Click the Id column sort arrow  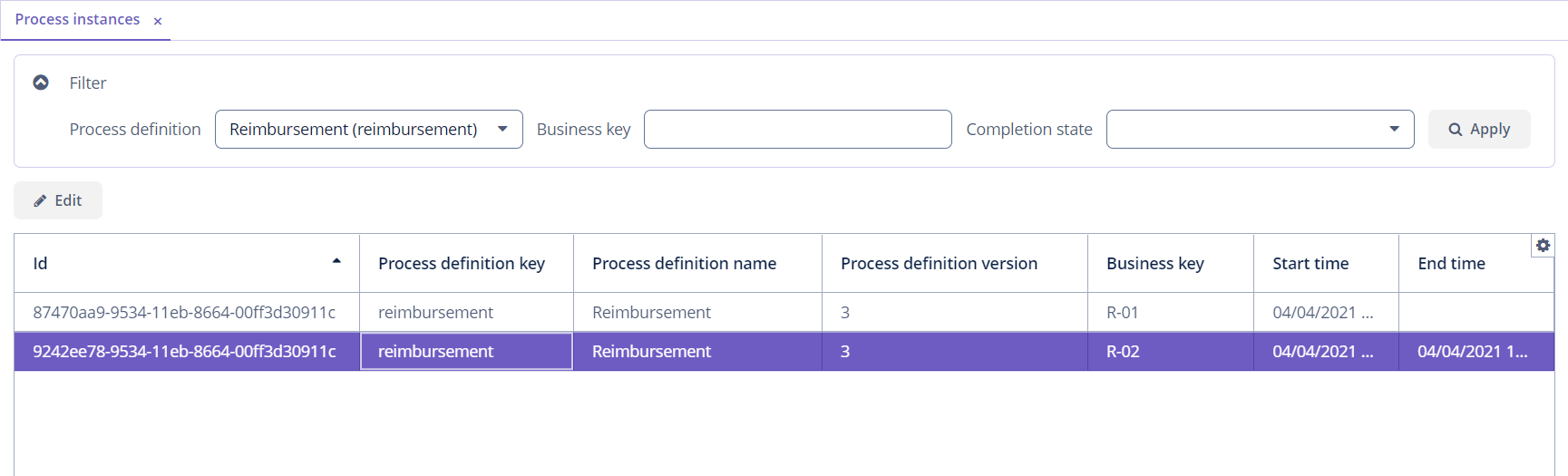[336, 261]
